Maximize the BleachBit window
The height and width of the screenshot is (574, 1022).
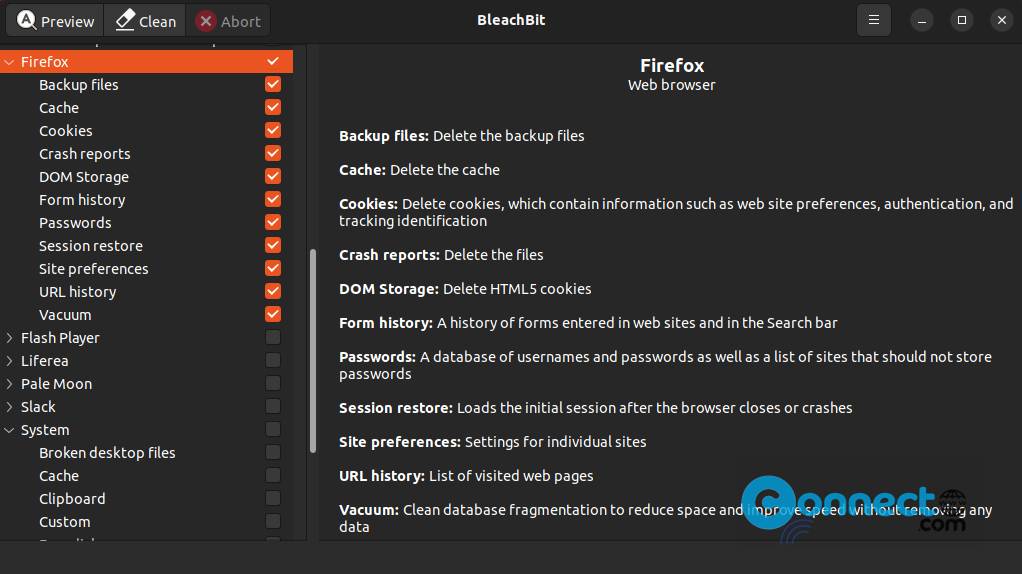point(962,21)
